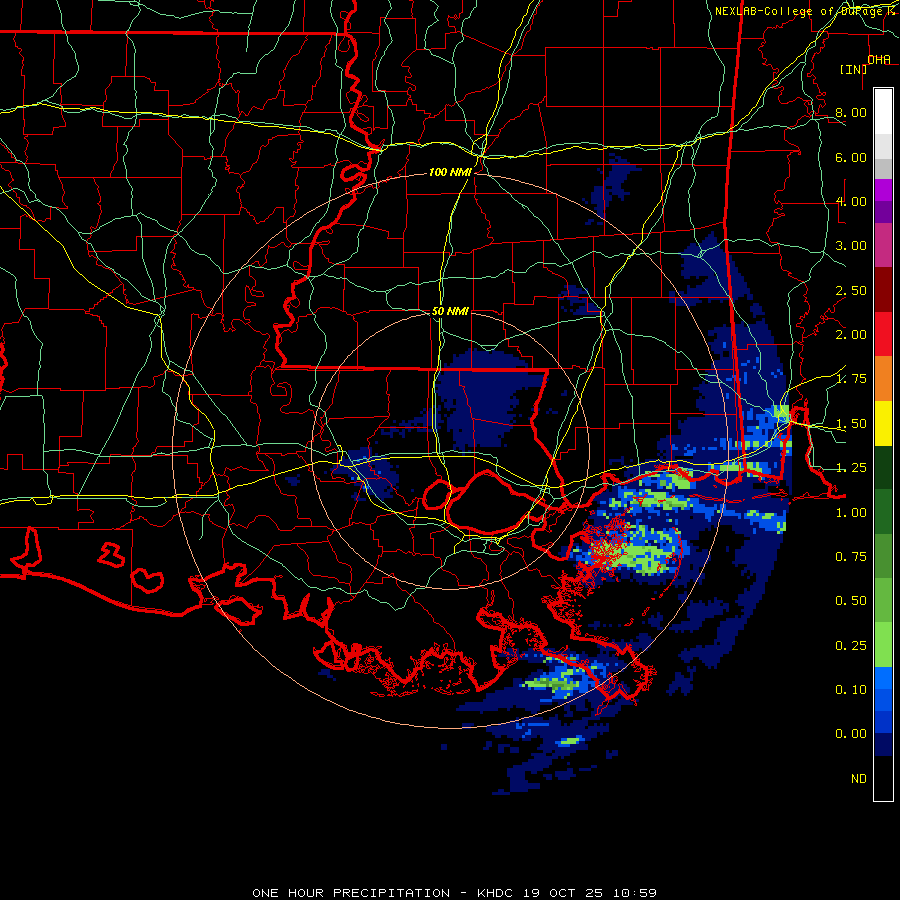Click the 4.00 legend value
The width and height of the screenshot is (900, 900).
pyautogui.click(x=851, y=201)
